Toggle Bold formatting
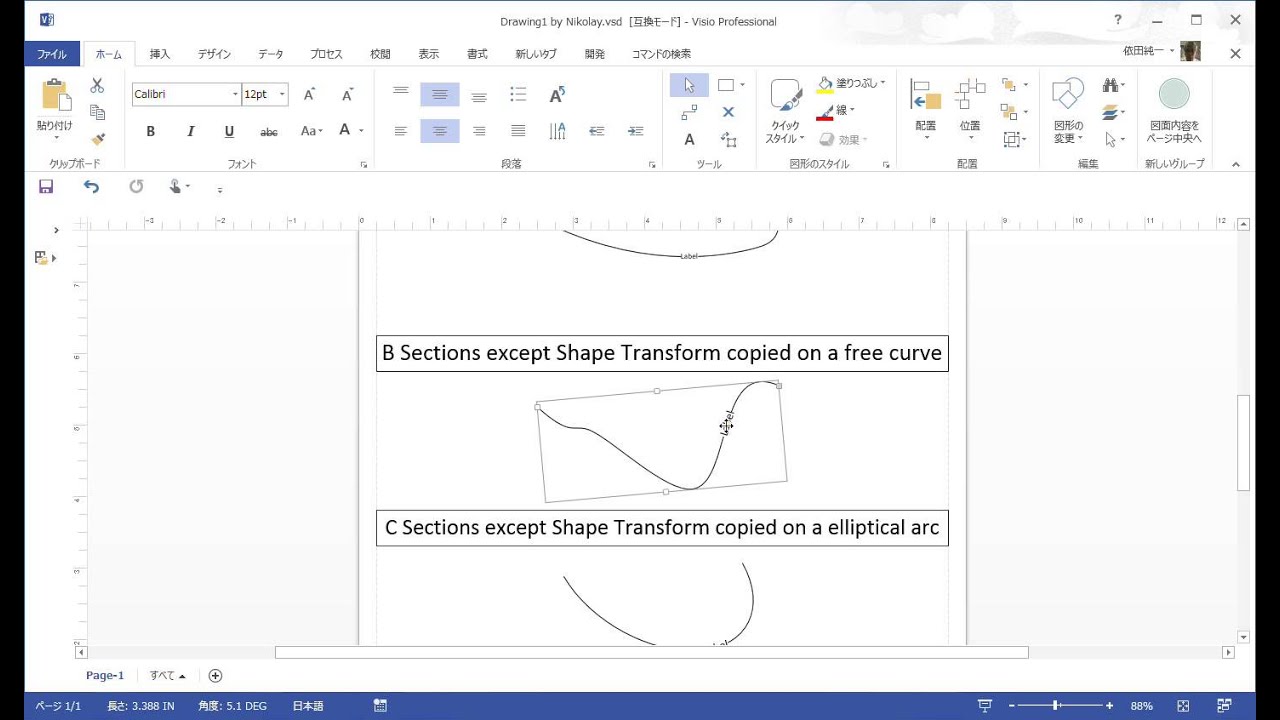 tap(150, 131)
